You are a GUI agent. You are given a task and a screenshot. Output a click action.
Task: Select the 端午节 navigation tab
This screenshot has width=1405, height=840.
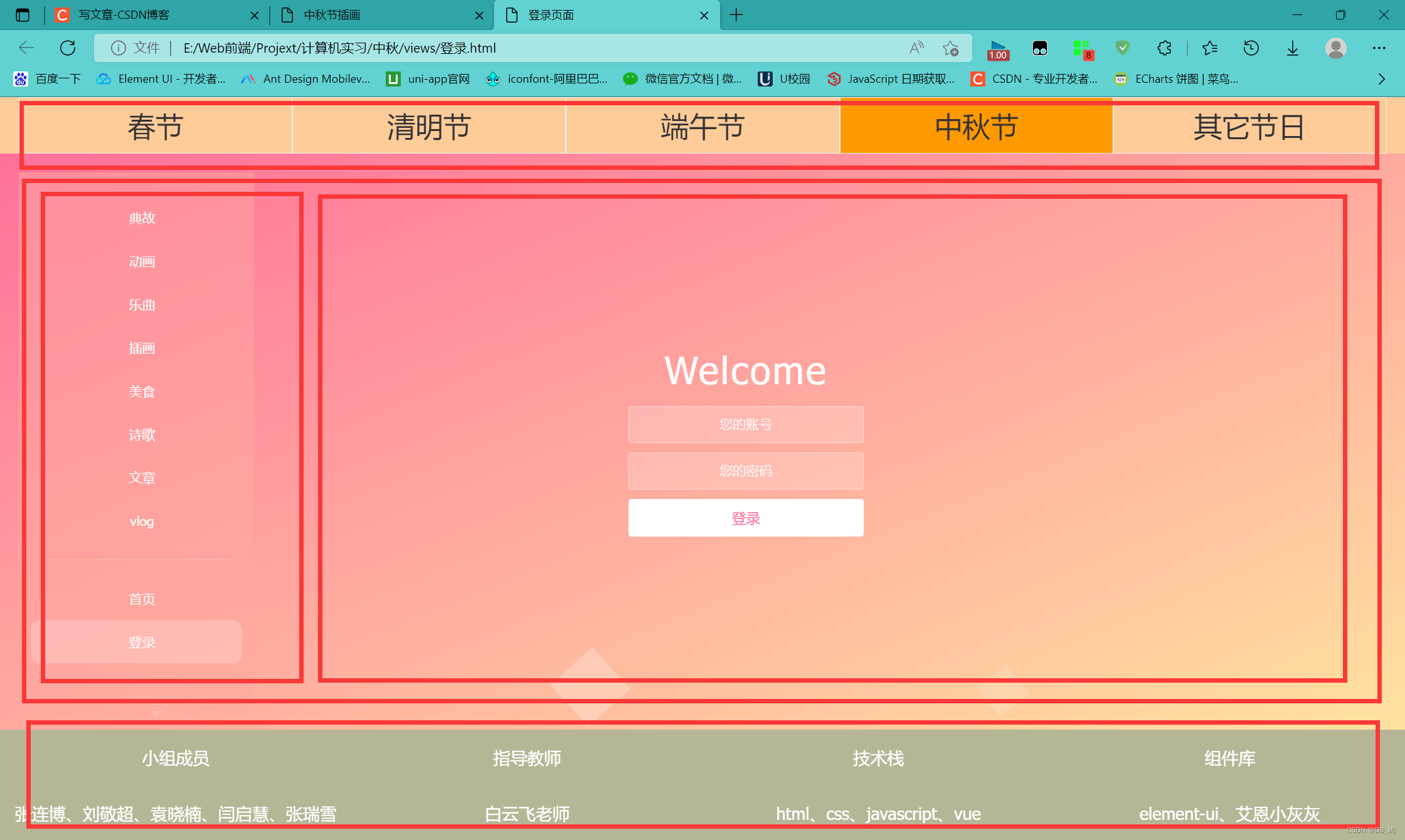pos(702,127)
